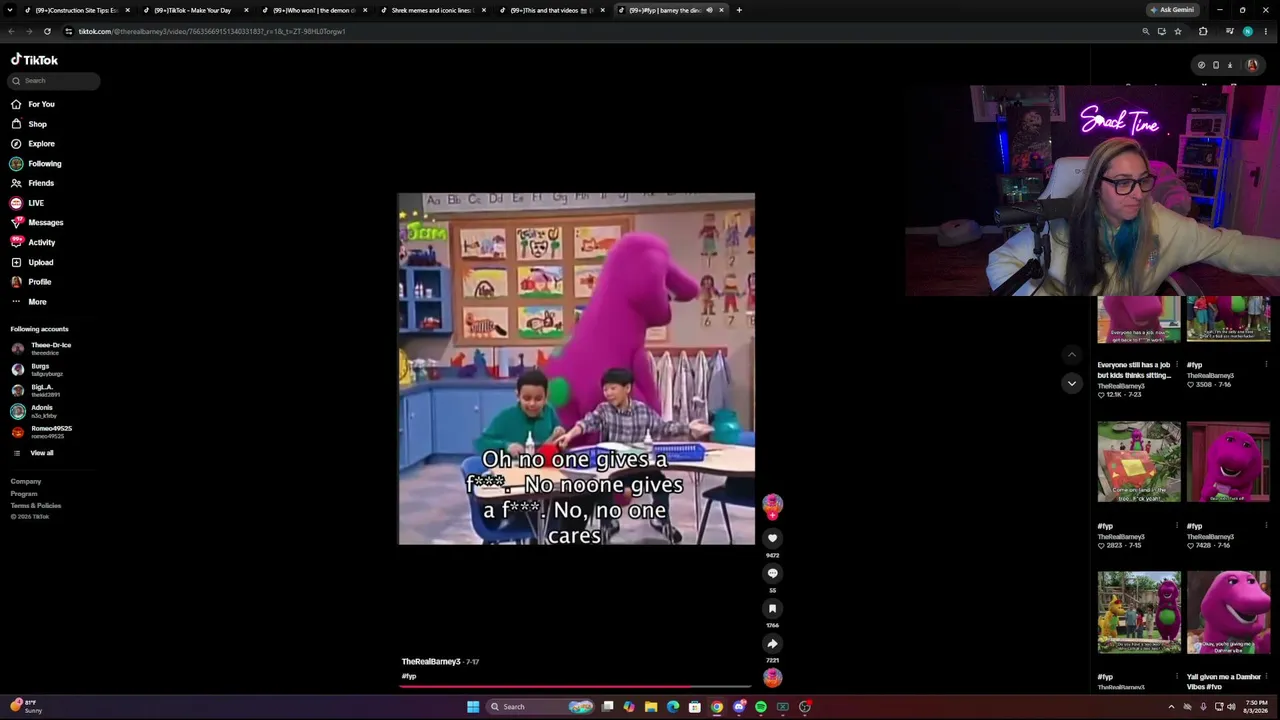Open the Following feed
Image resolution: width=1280 pixels, height=720 pixels.
click(36, 164)
